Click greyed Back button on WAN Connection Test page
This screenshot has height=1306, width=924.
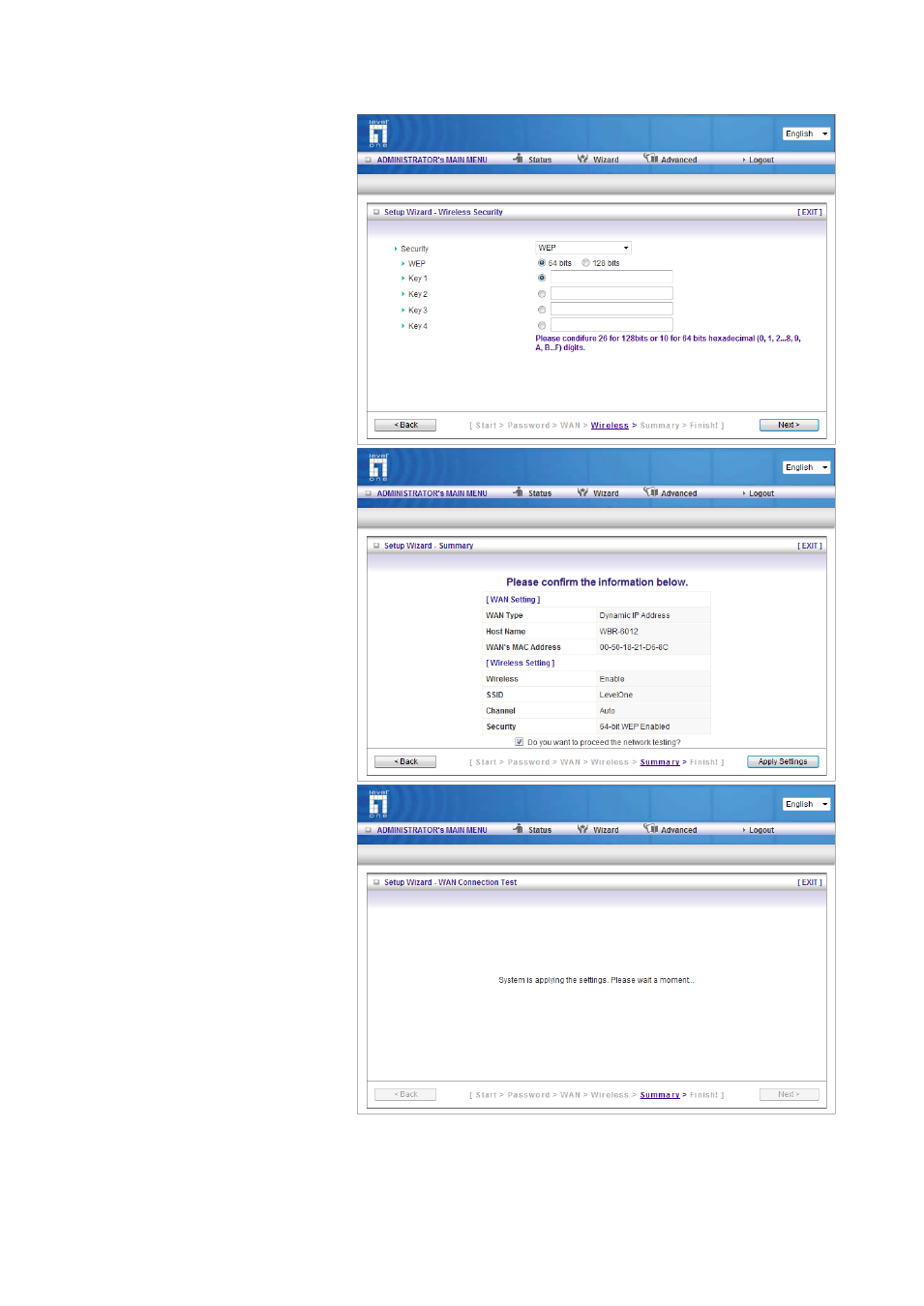pyautogui.click(x=405, y=1094)
